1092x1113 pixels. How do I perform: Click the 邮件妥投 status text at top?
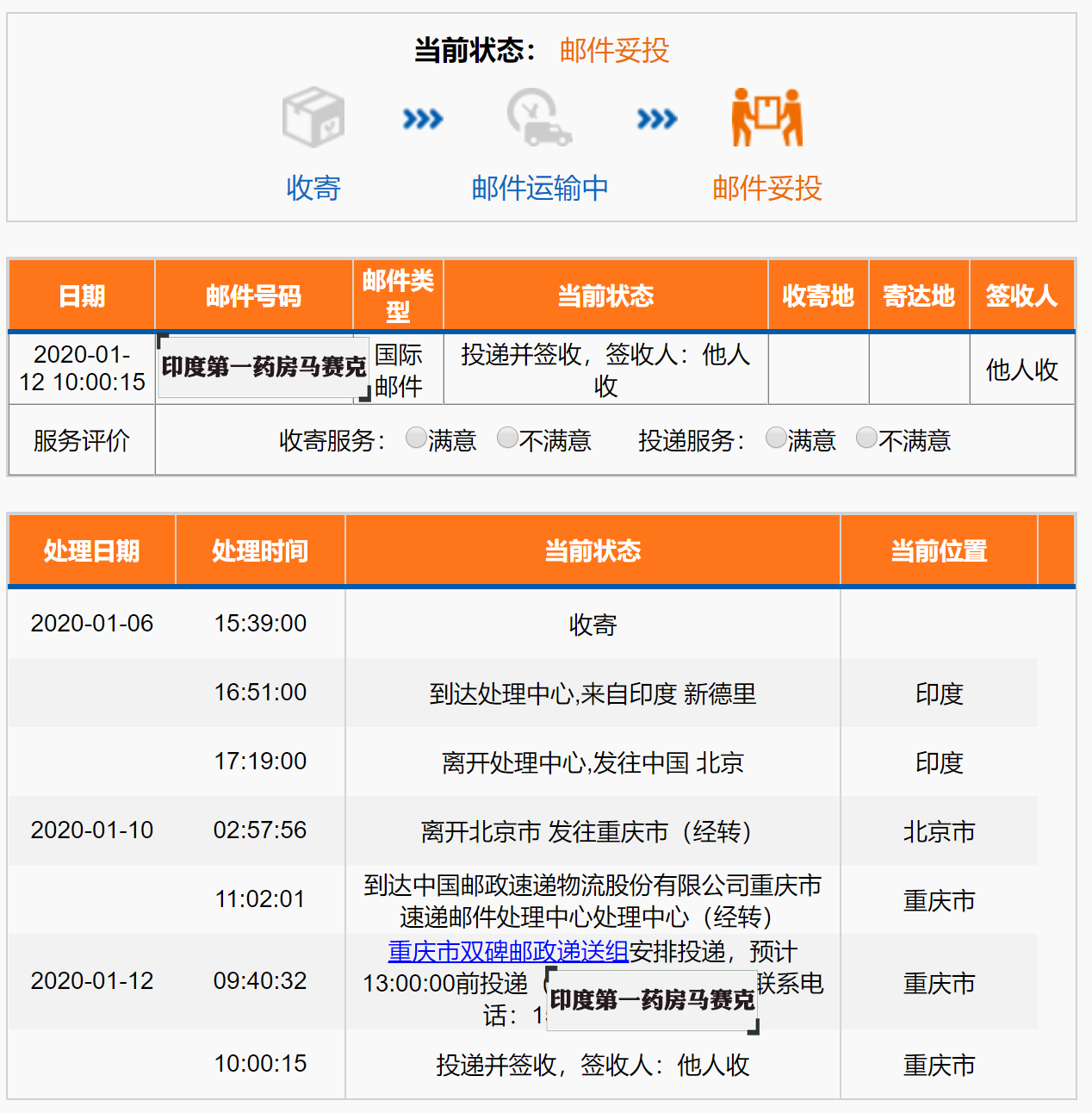pyautogui.click(x=614, y=52)
